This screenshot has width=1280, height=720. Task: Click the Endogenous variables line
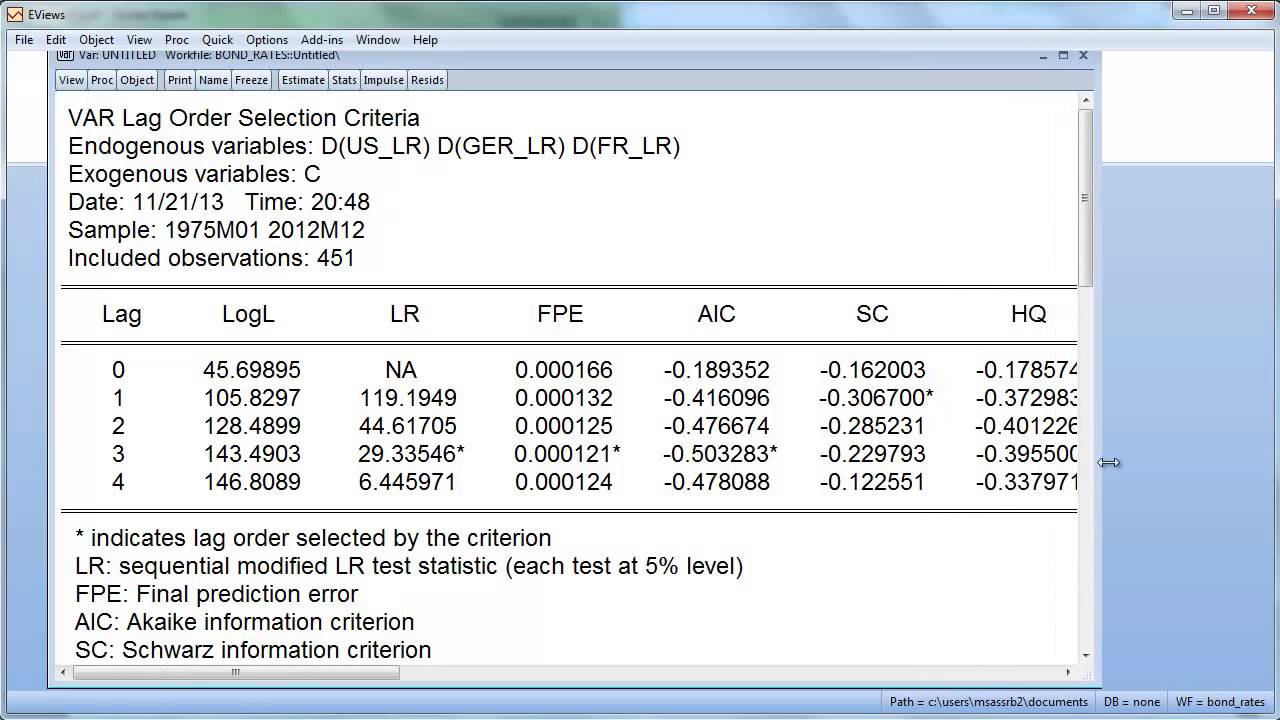pos(374,146)
